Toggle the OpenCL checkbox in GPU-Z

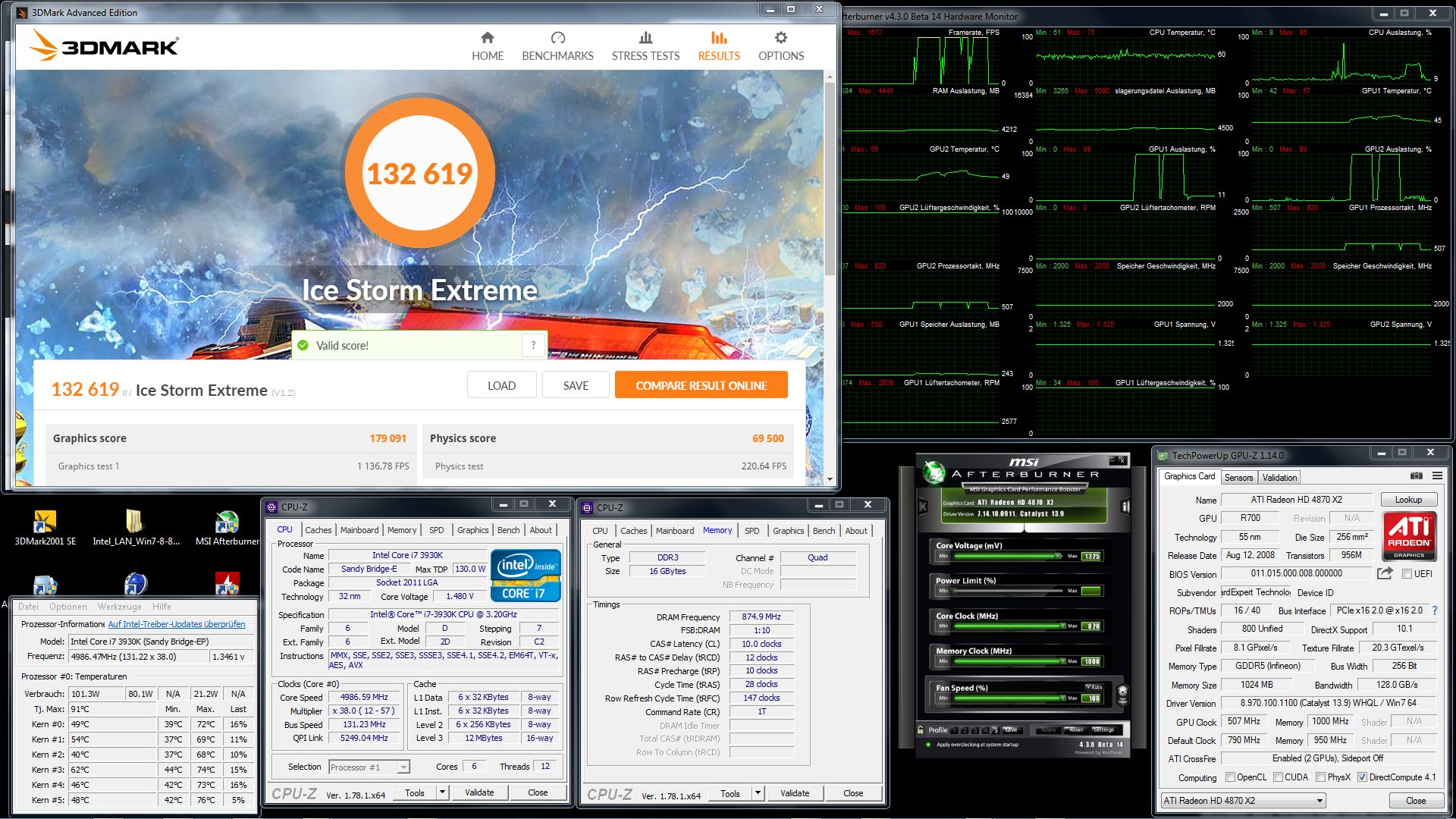pos(1230,777)
